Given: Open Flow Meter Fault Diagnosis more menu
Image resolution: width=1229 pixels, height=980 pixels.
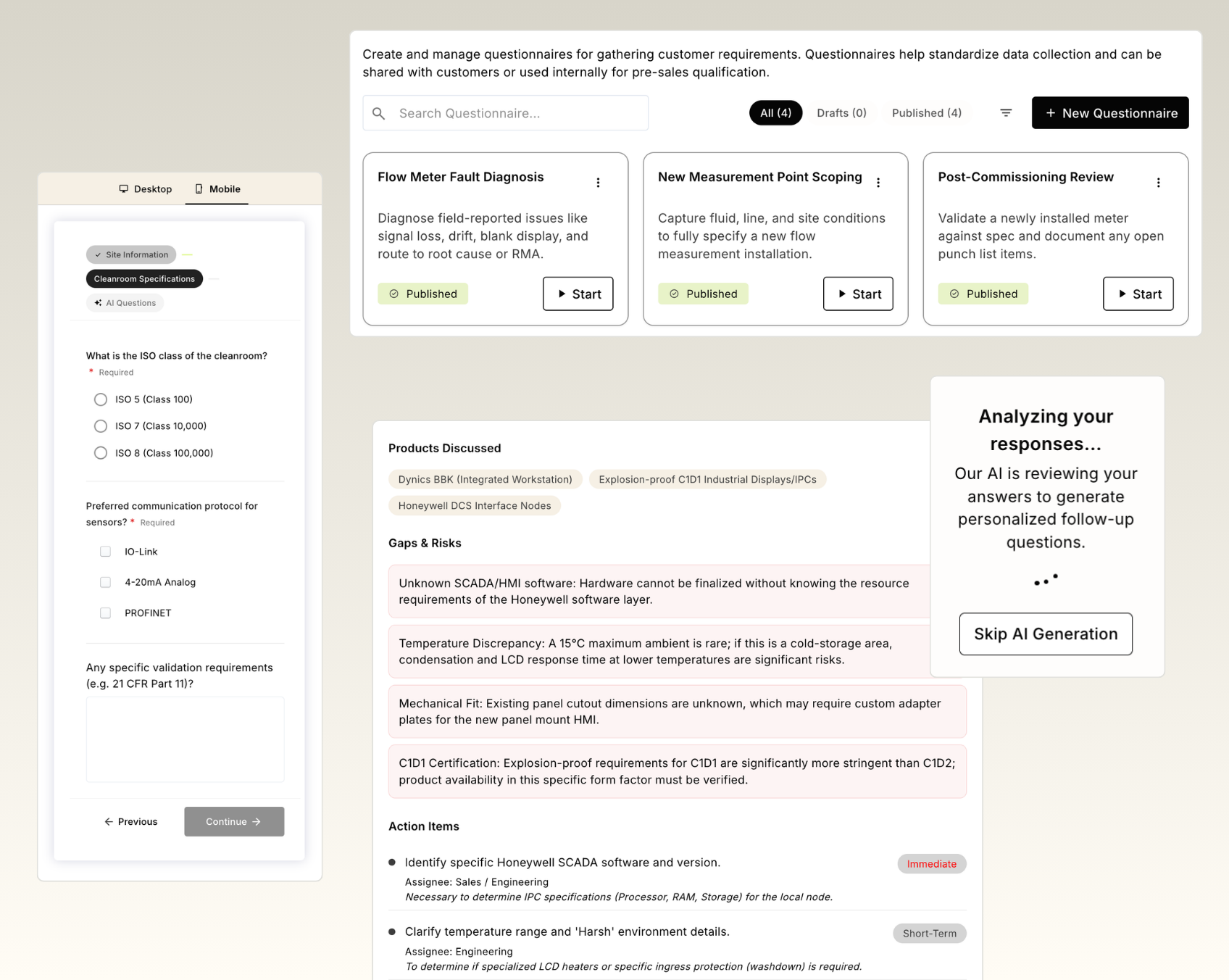Looking at the screenshot, I should (598, 183).
